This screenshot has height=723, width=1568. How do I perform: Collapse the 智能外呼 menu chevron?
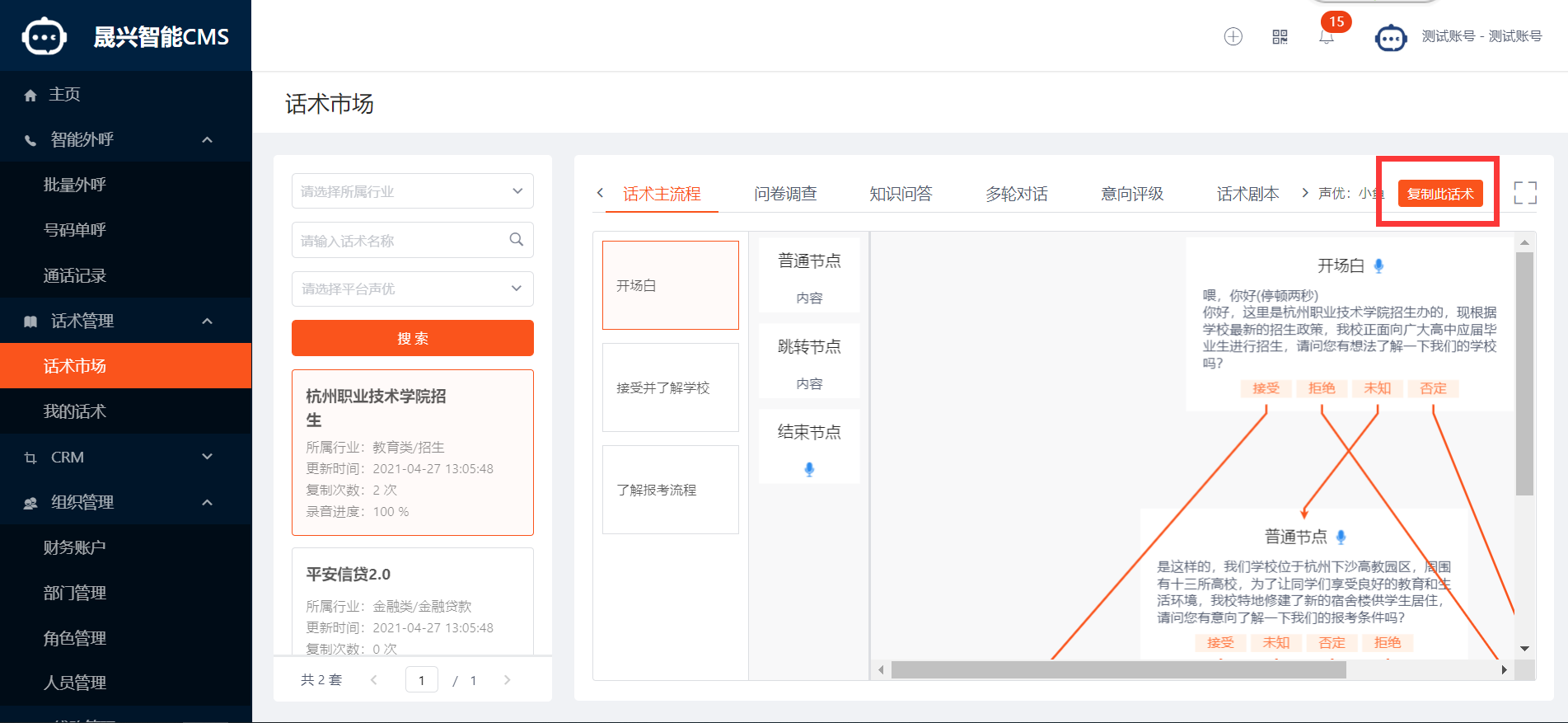click(208, 139)
